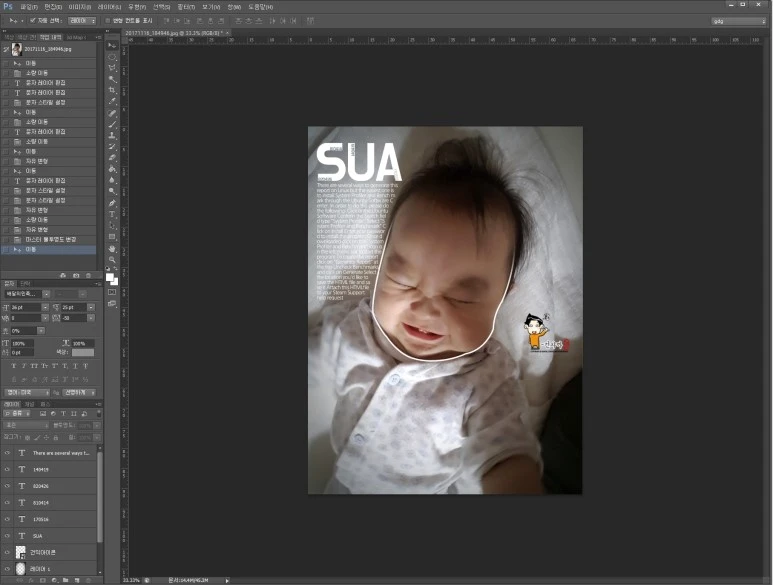This screenshot has width=773, height=585.
Task: Select the Paint Bucket tool
Action: tap(112, 169)
